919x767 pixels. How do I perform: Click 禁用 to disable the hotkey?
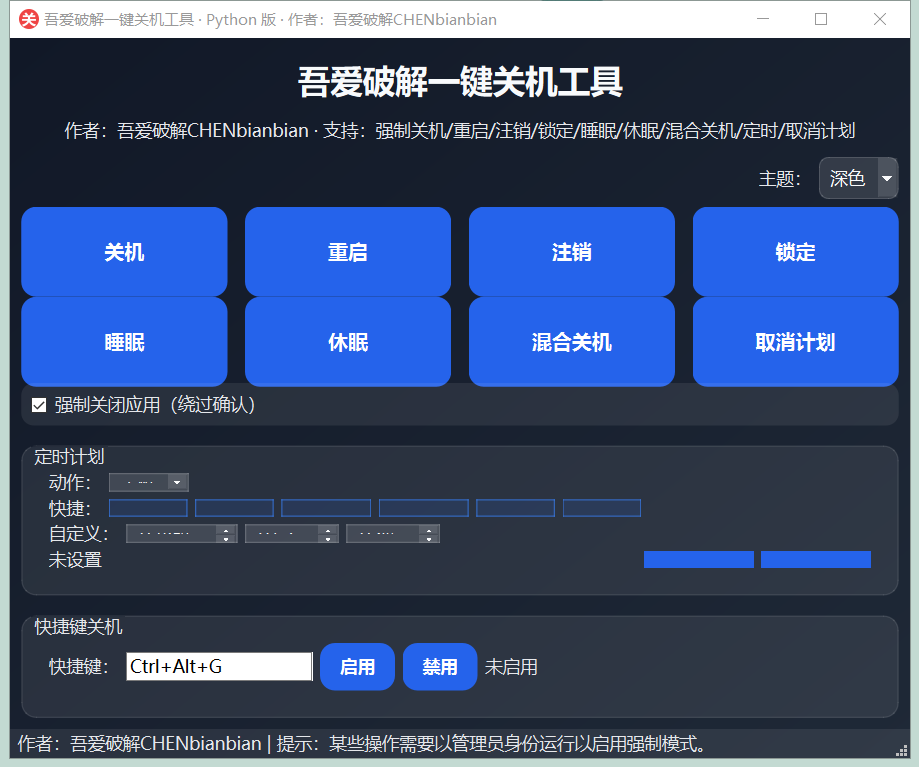pos(439,666)
